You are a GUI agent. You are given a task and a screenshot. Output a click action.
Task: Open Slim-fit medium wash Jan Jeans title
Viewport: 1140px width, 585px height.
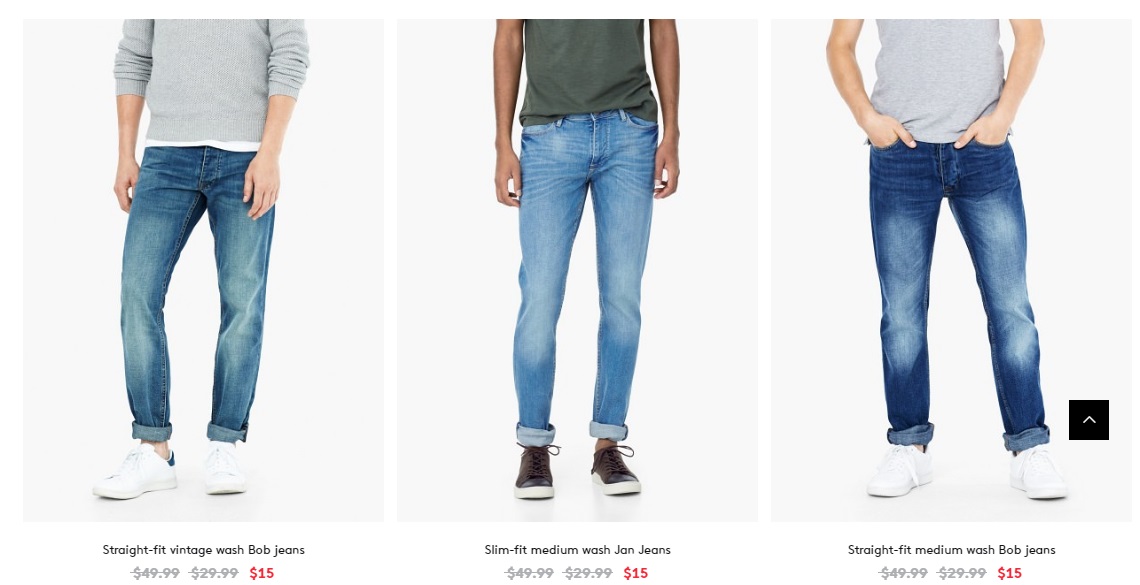[x=577, y=550]
